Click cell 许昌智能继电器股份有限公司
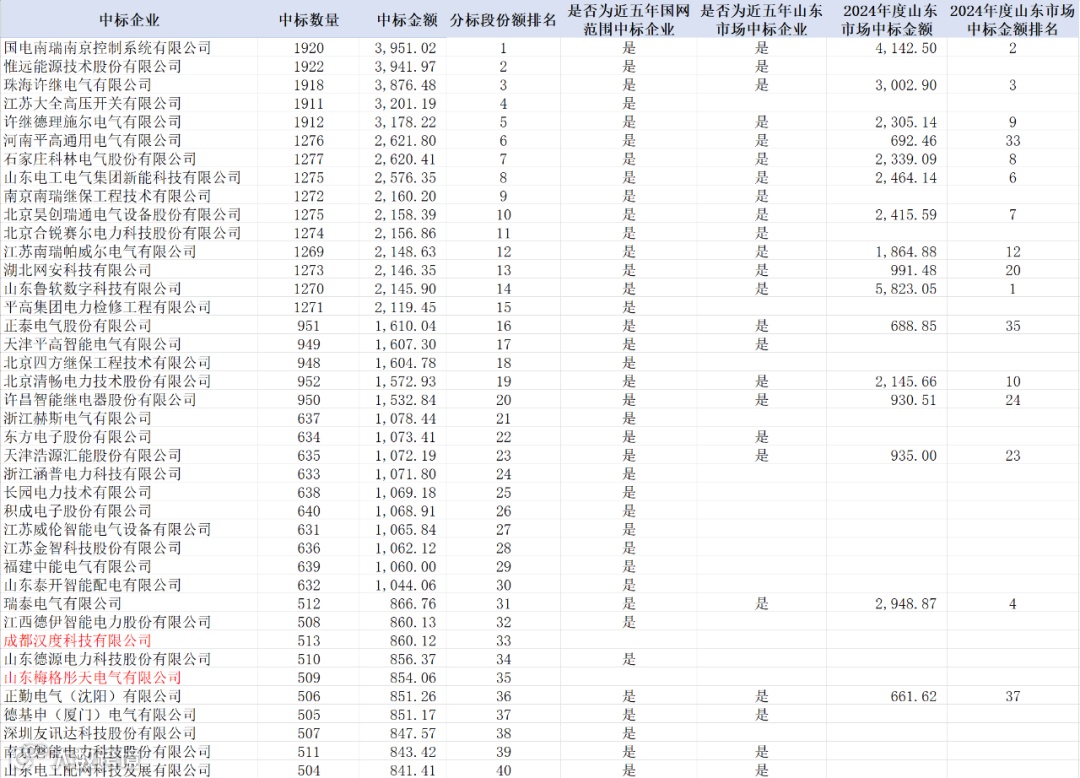The width and height of the screenshot is (1080, 778). click(100, 400)
